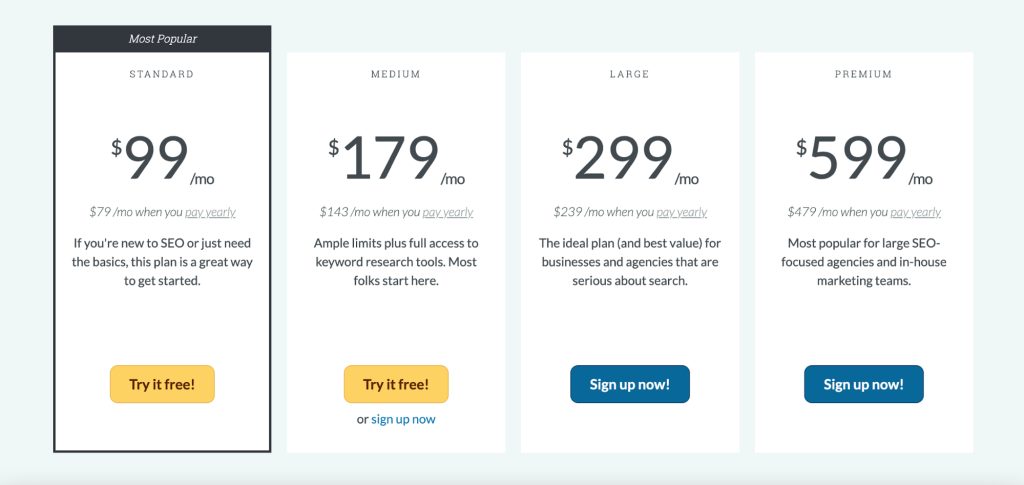
Task: Select the LARGE plan heading
Action: (630, 74)
